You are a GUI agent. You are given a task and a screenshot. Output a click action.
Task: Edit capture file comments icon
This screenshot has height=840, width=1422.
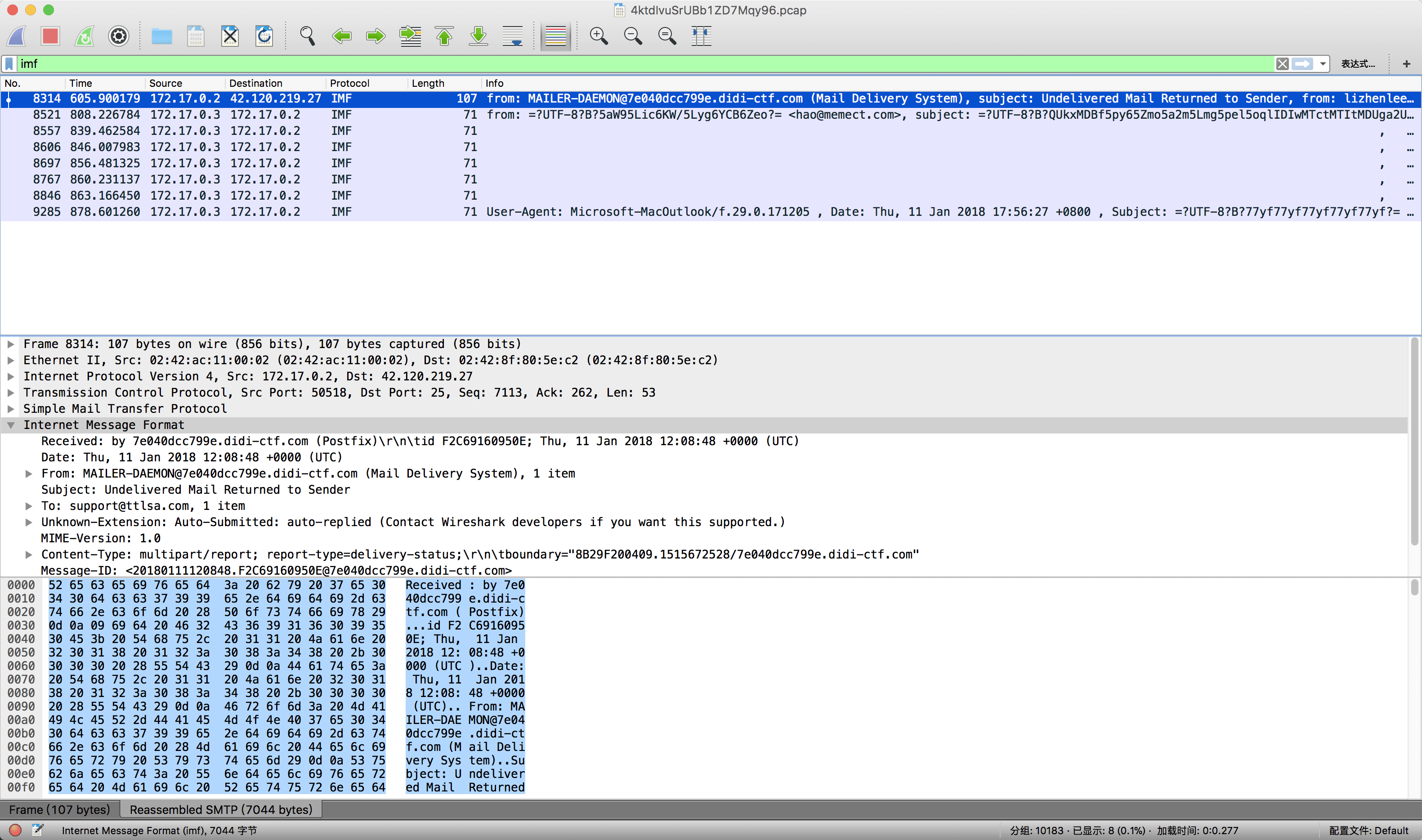point(37,830)
